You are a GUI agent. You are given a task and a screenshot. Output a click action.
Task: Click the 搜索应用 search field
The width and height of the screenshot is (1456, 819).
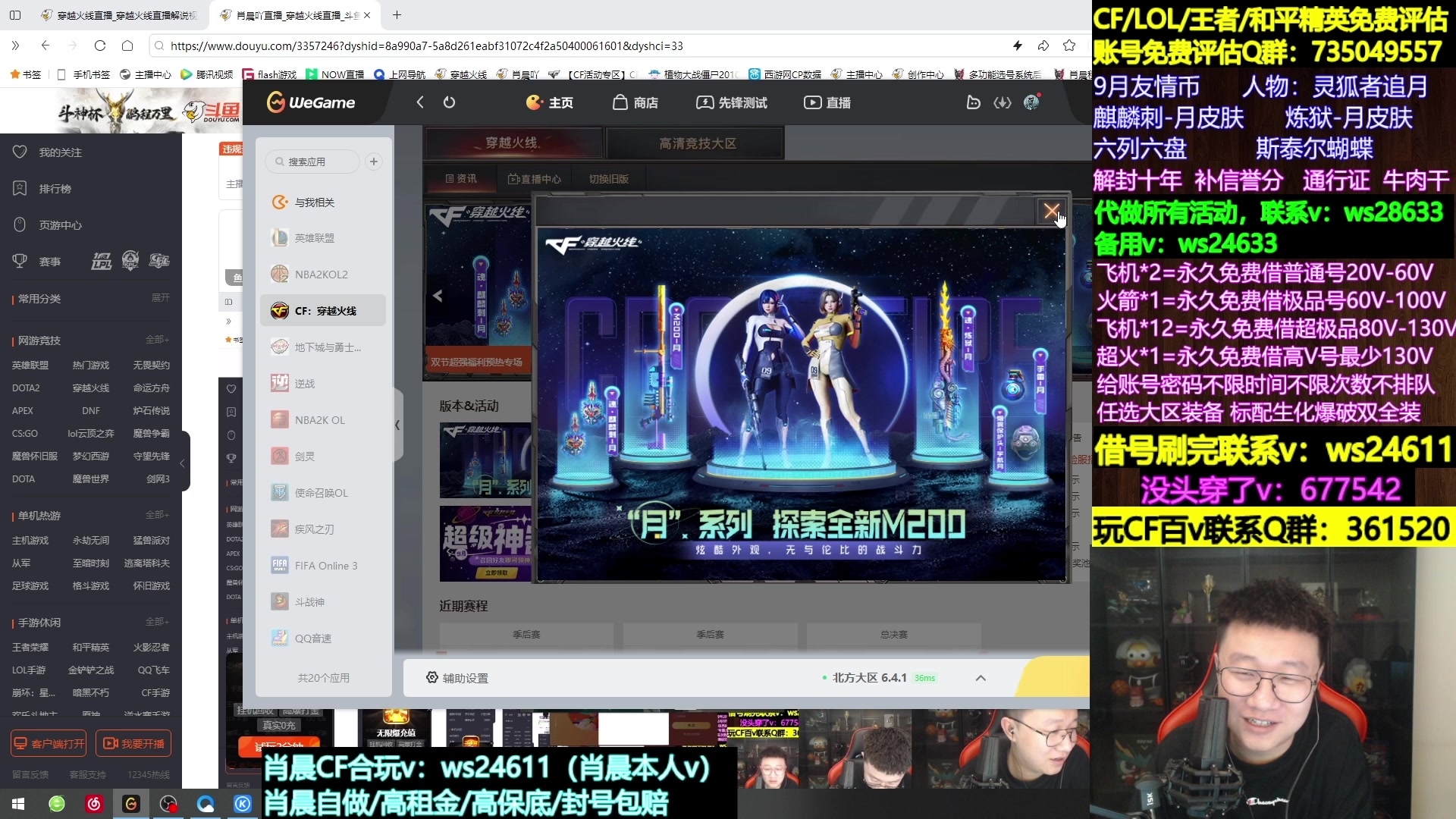(312, 162)
